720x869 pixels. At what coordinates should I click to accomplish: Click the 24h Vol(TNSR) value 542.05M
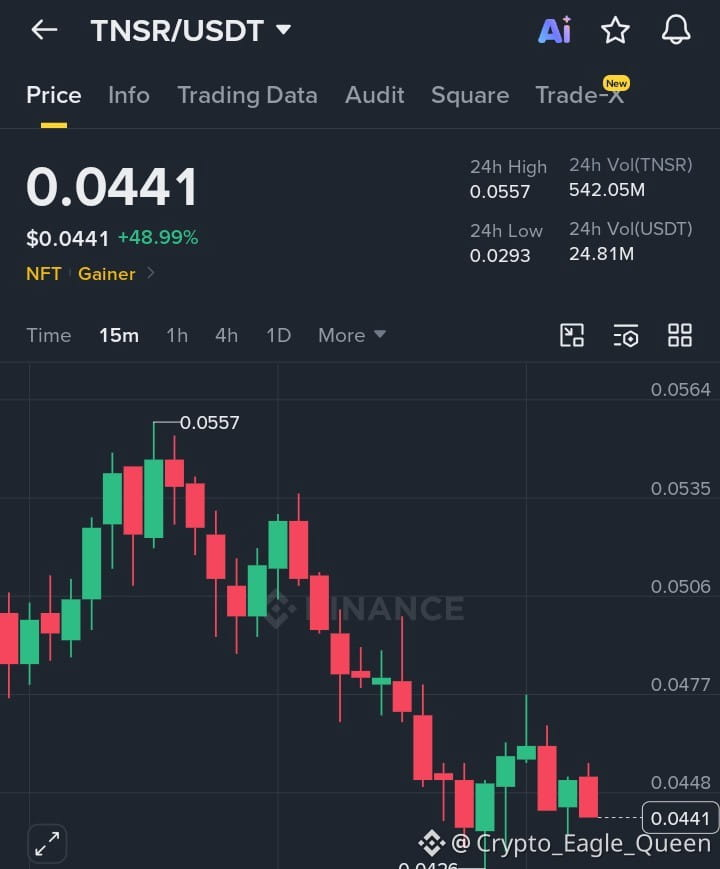point(607,190)
